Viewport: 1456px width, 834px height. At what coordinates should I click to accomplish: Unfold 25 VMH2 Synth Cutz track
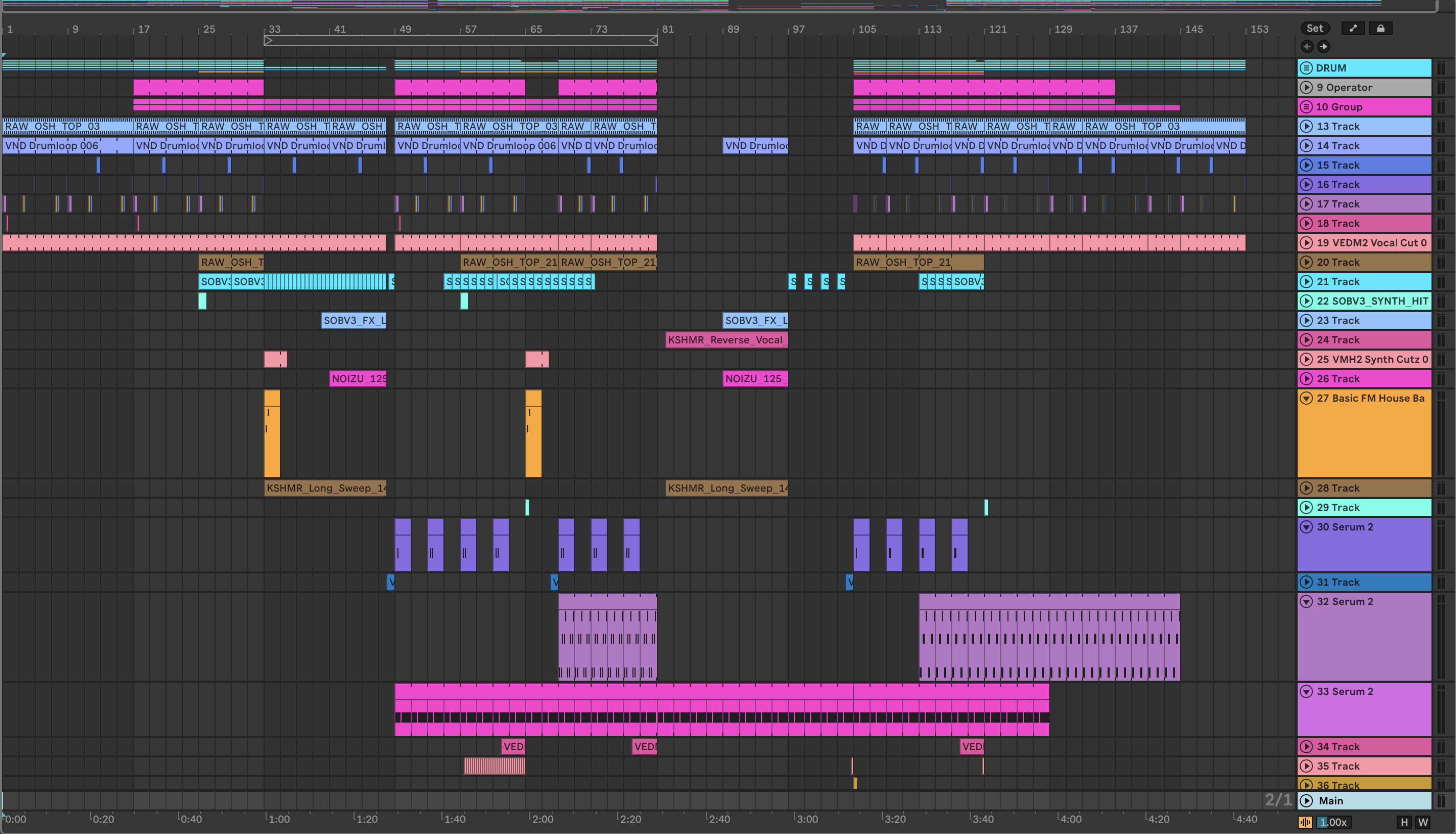[1306, 359]
